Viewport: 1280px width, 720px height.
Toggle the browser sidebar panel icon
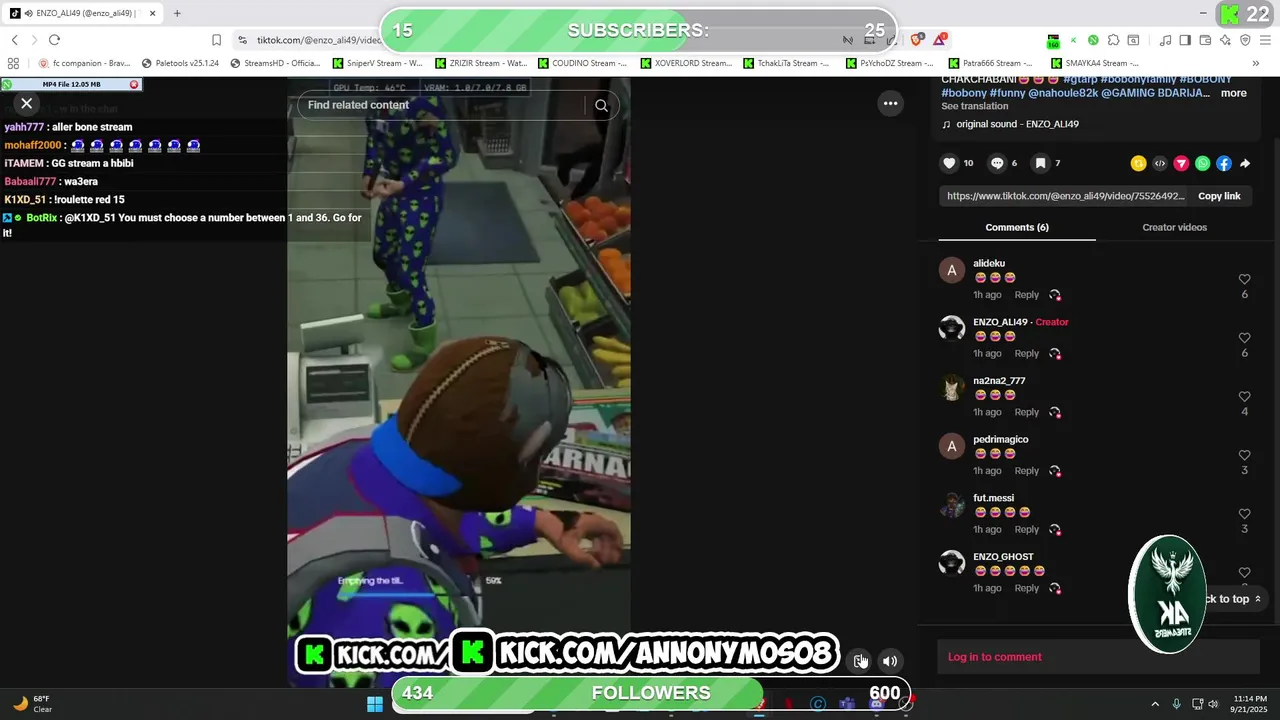point(1185,40)
